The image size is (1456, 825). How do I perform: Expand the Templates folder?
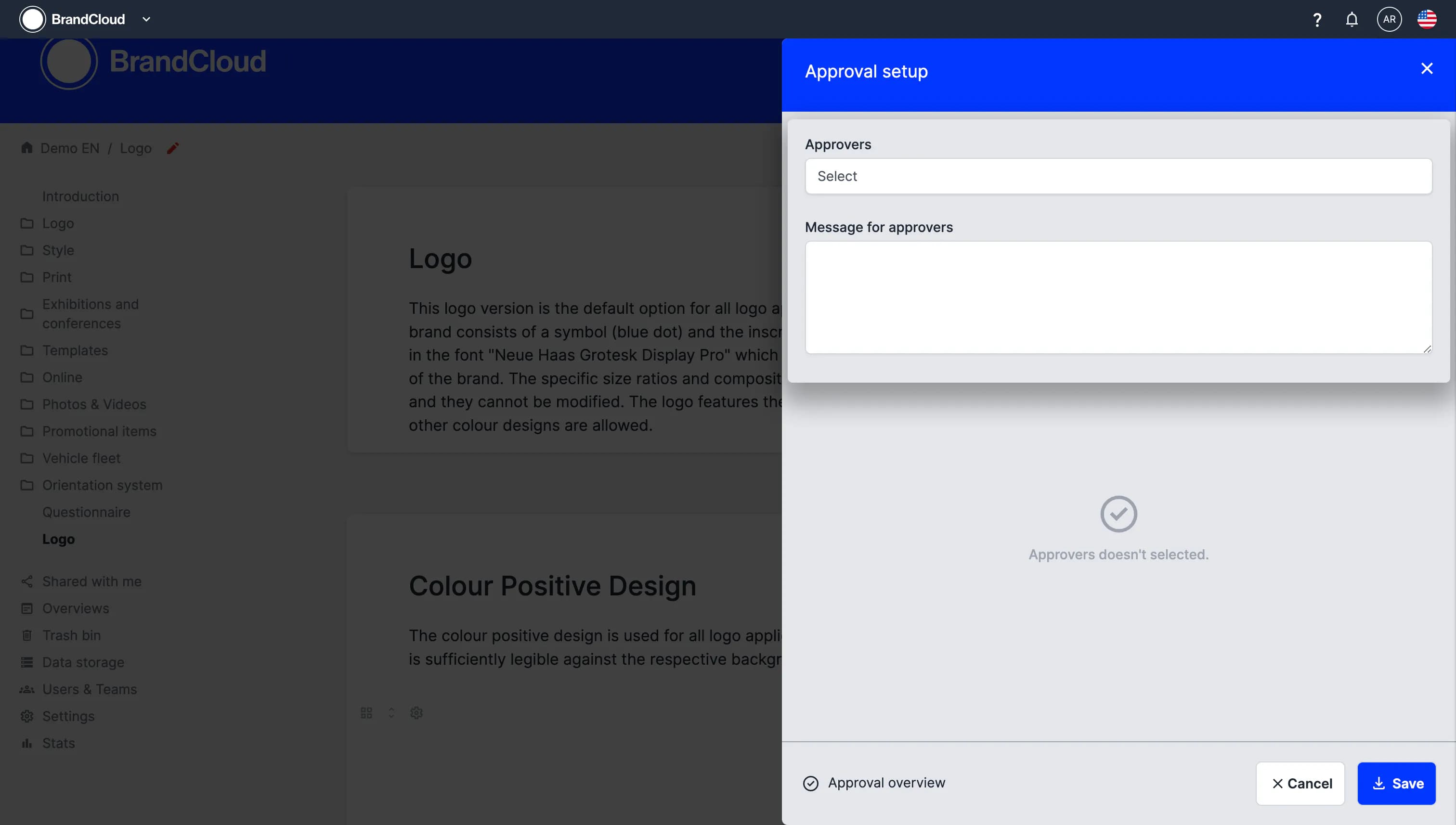(x=75, y=351)
